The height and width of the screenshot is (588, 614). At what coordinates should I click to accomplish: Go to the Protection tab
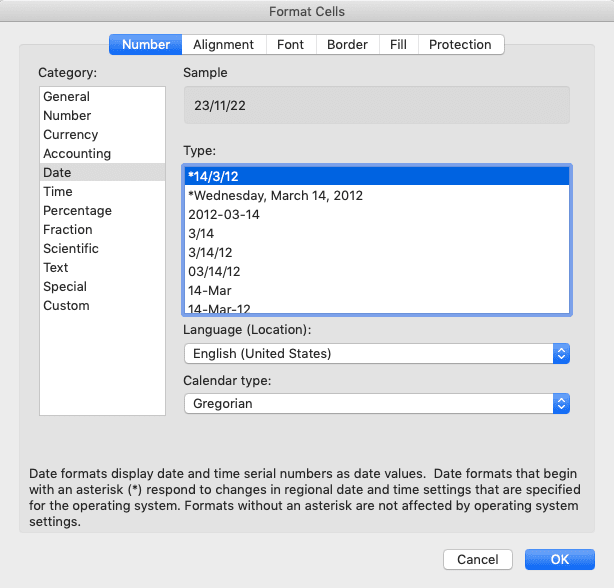[460, 45]
